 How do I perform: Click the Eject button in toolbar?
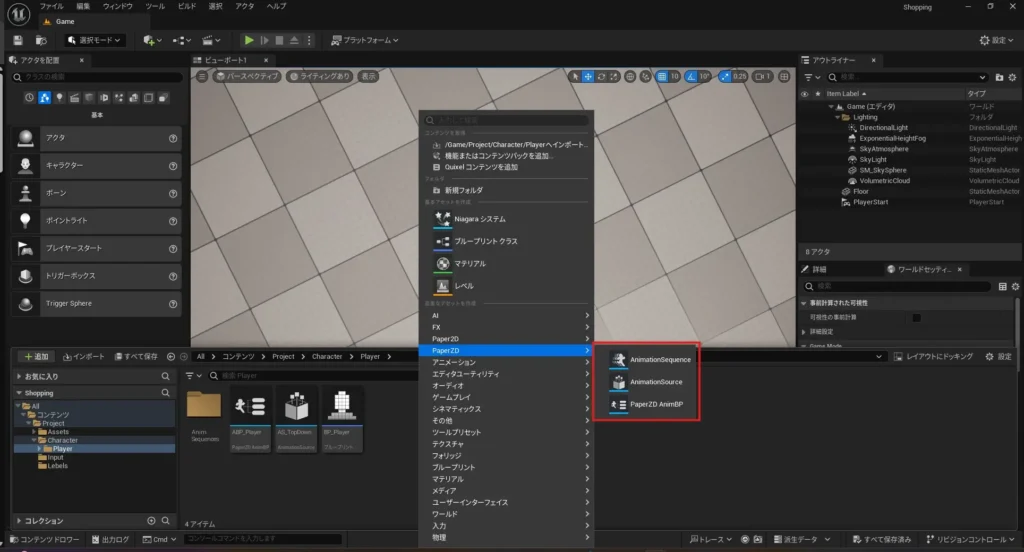[x=295, y=41]
